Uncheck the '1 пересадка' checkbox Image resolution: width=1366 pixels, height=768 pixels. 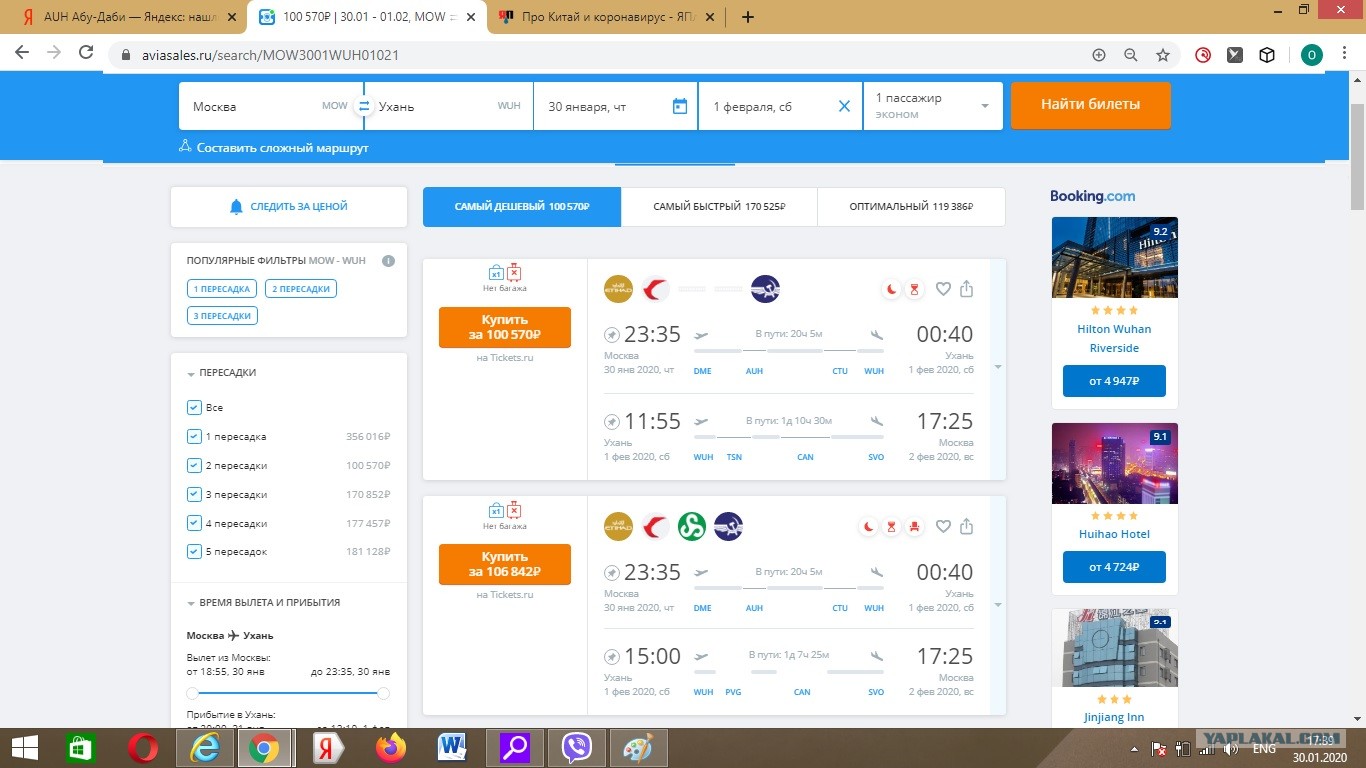[x=194, y=436]
